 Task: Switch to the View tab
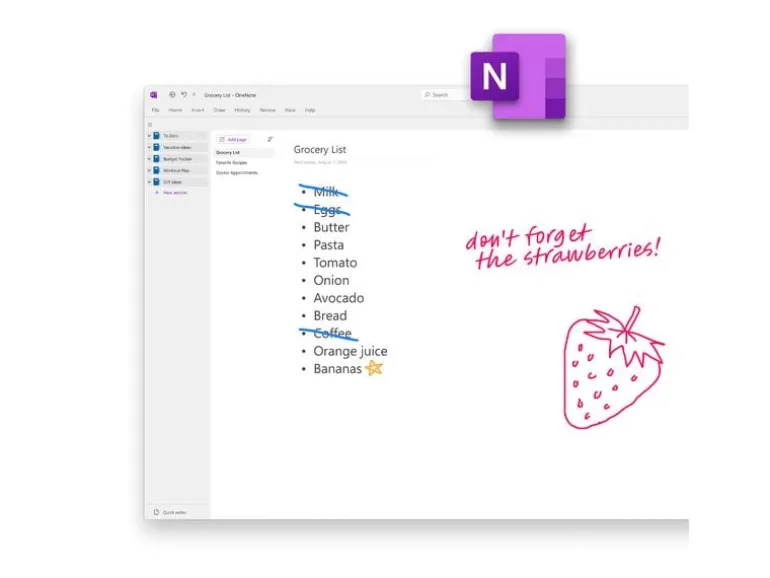pos(290,110)
